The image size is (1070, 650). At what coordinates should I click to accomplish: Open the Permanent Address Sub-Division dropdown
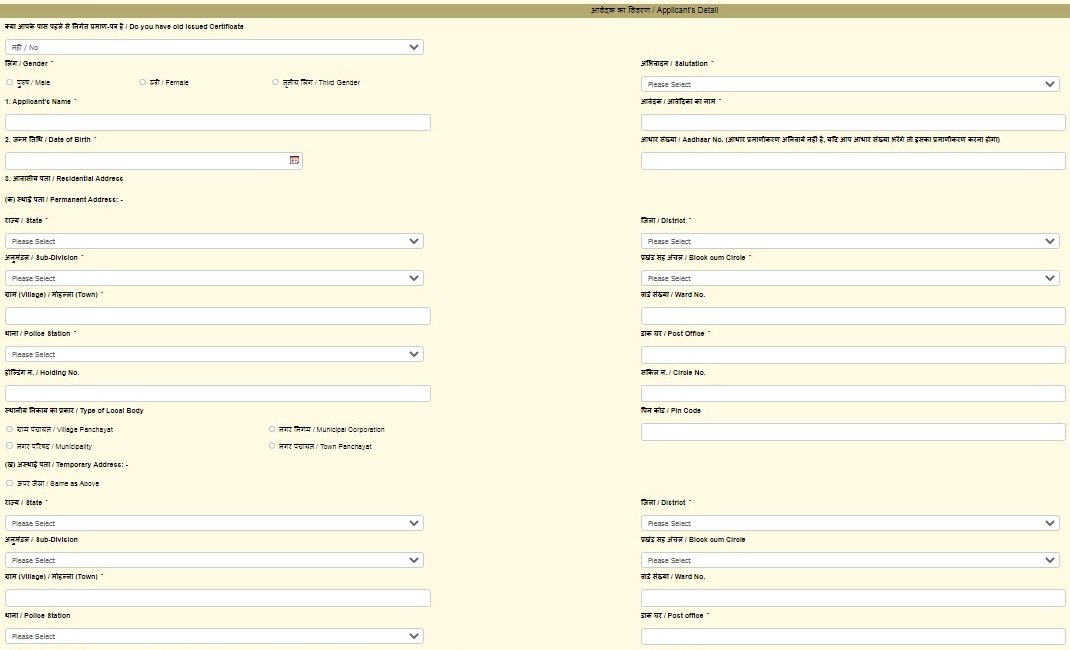pyautogui.click(x=214, y=278)
